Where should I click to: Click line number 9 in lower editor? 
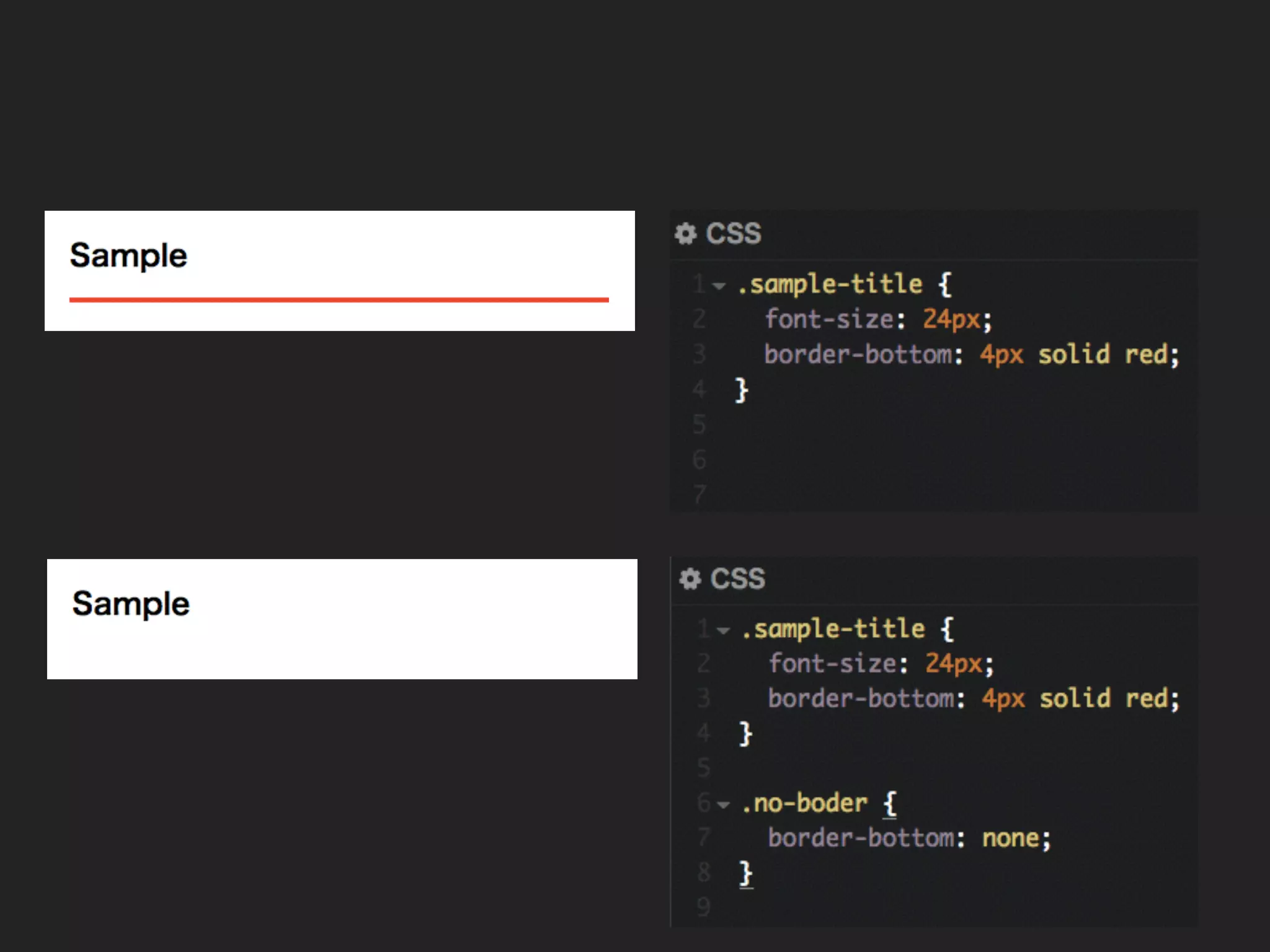point(703,907)
